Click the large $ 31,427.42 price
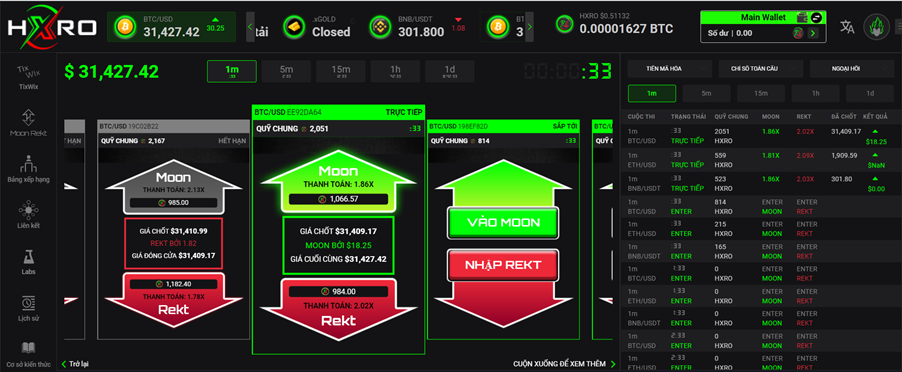Screen dimensions: 902x372 point(112,71)
